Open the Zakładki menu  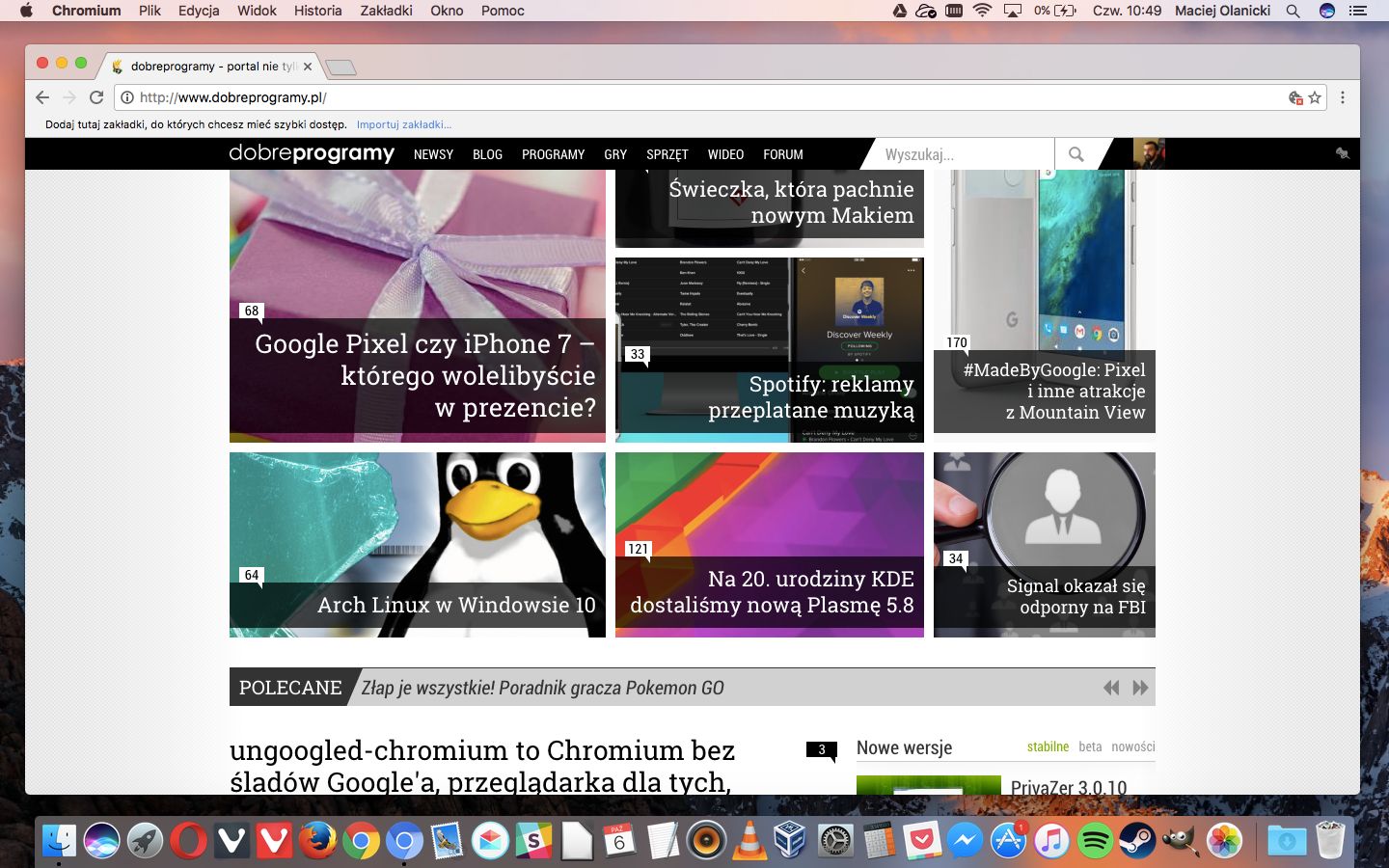[x=386, y=11]
